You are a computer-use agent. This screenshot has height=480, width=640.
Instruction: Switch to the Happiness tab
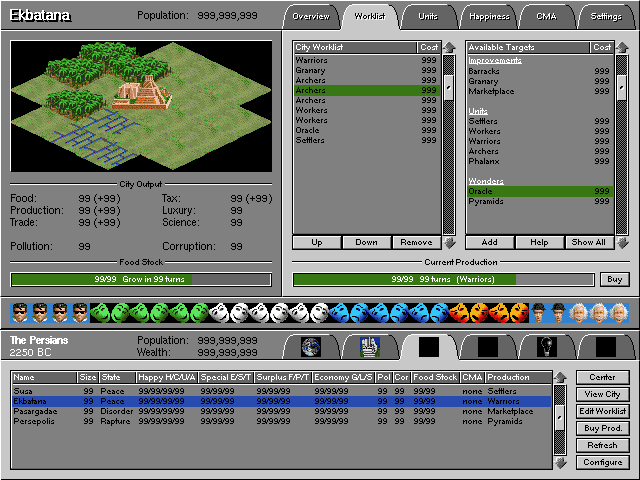489,17
